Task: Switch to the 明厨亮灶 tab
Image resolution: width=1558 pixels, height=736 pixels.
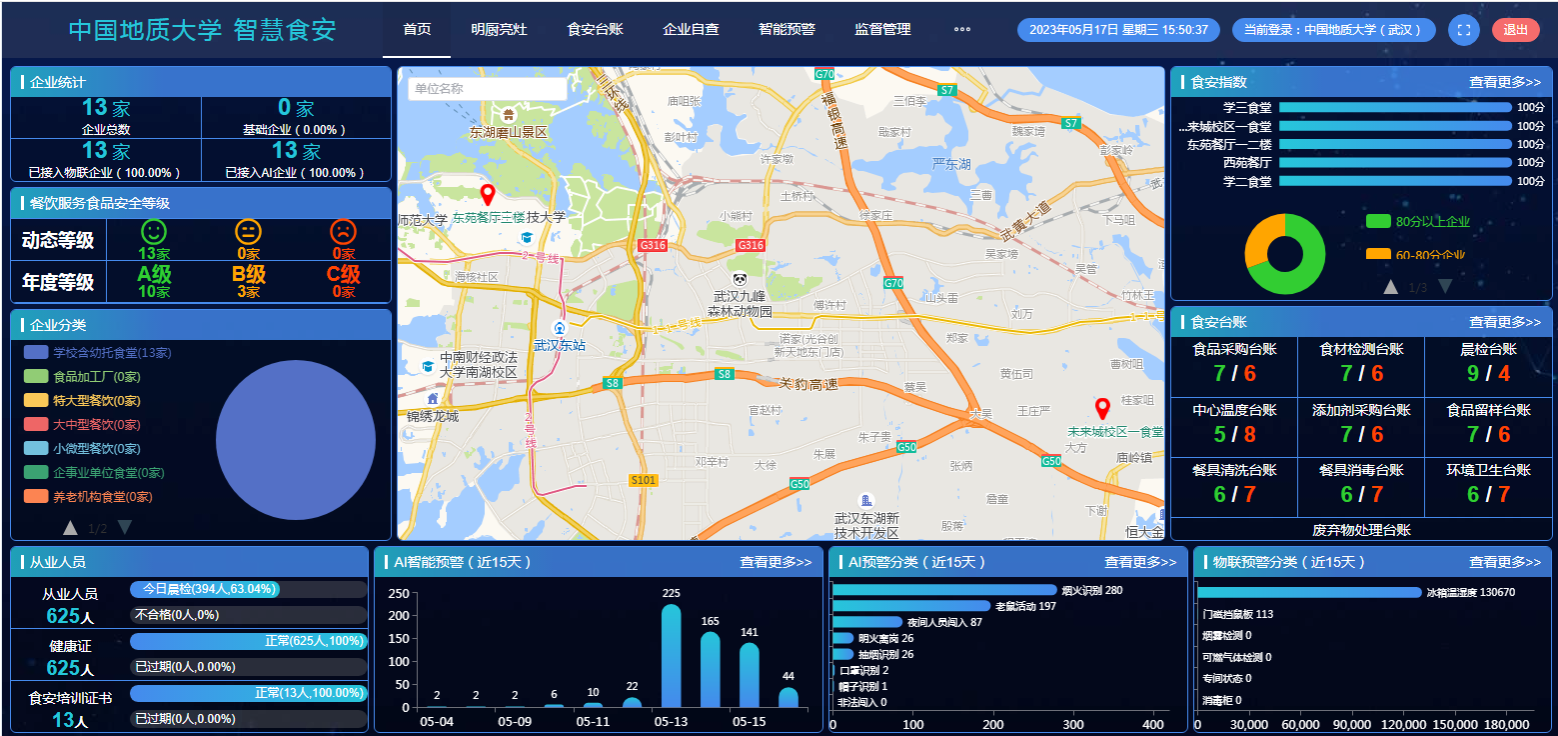Action: (499, 30)
